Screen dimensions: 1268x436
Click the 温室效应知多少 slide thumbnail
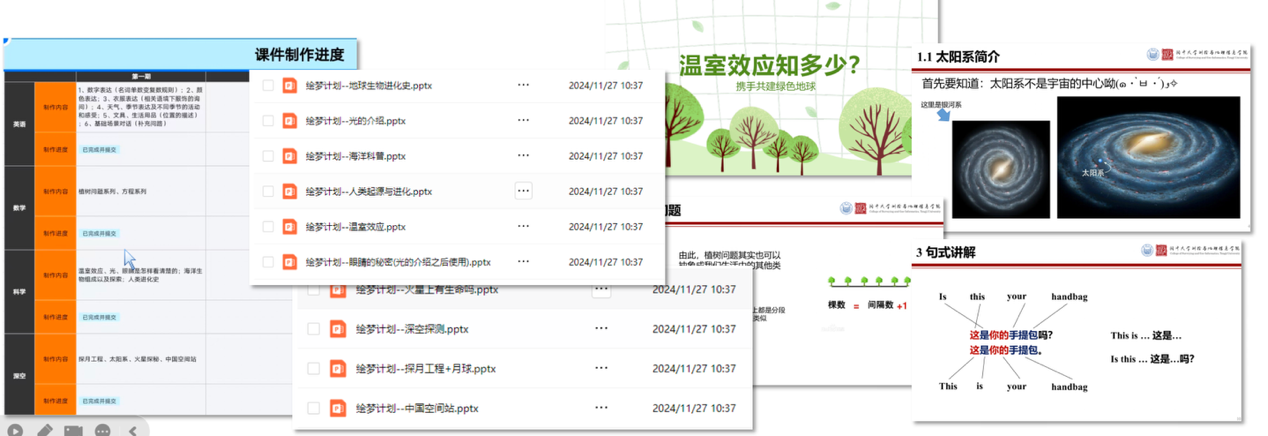[x=771, y=90]
